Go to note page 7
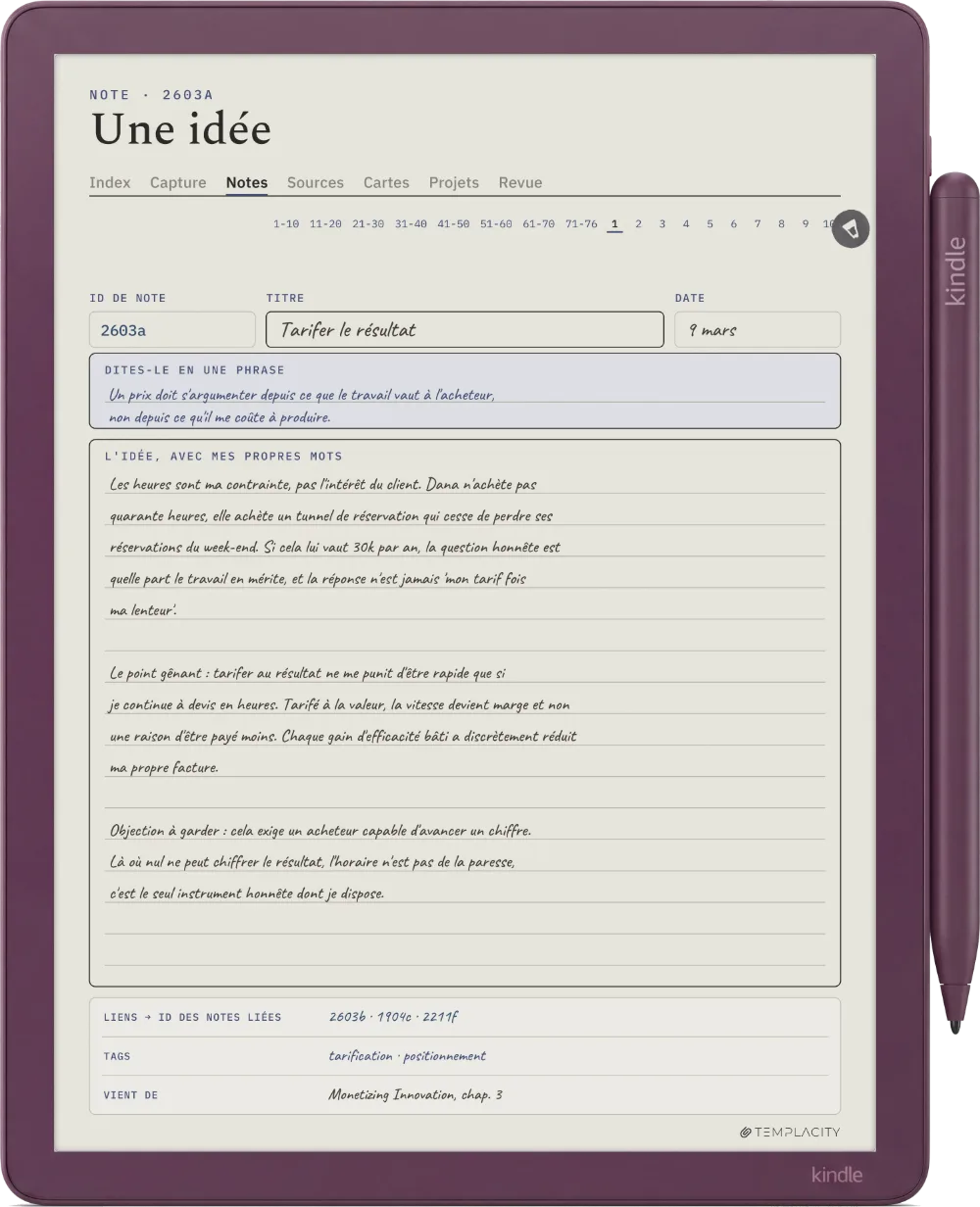The height and width of the screenshot is (1207, 980). (758, 224)
